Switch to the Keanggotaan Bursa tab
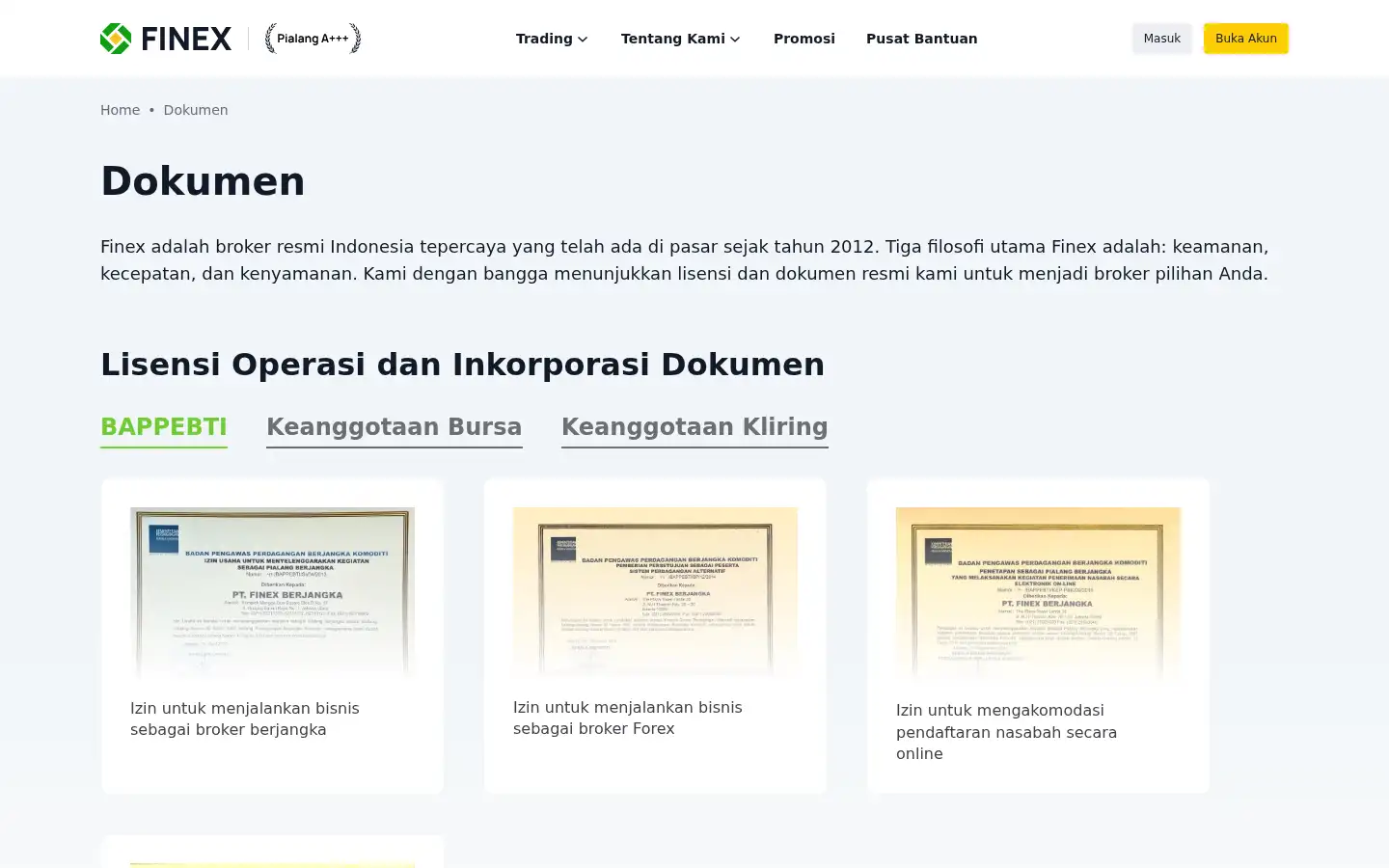This screenshot has width=1389, height=868. click(395, 427)
